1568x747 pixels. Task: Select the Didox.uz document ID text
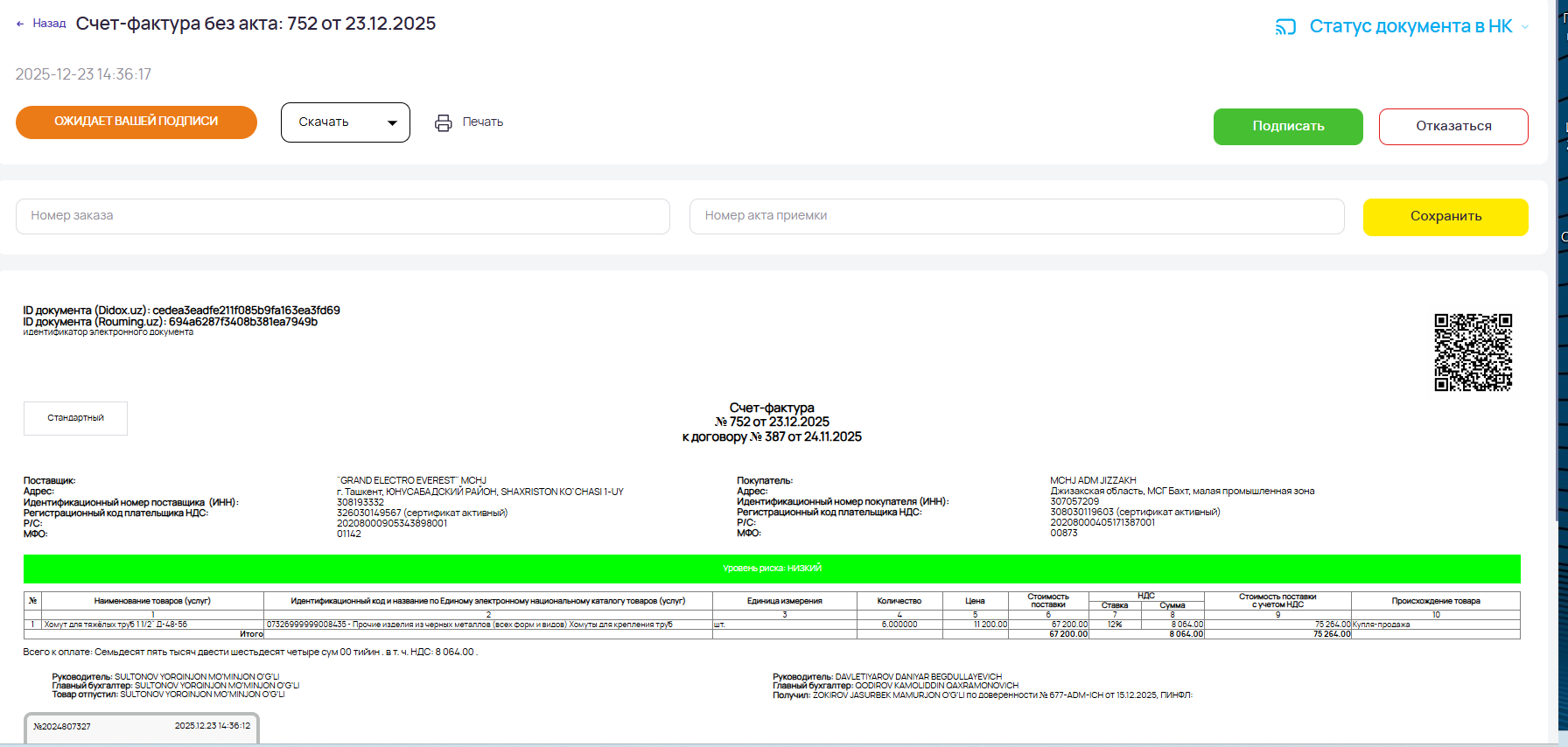(x=181, y=311)
